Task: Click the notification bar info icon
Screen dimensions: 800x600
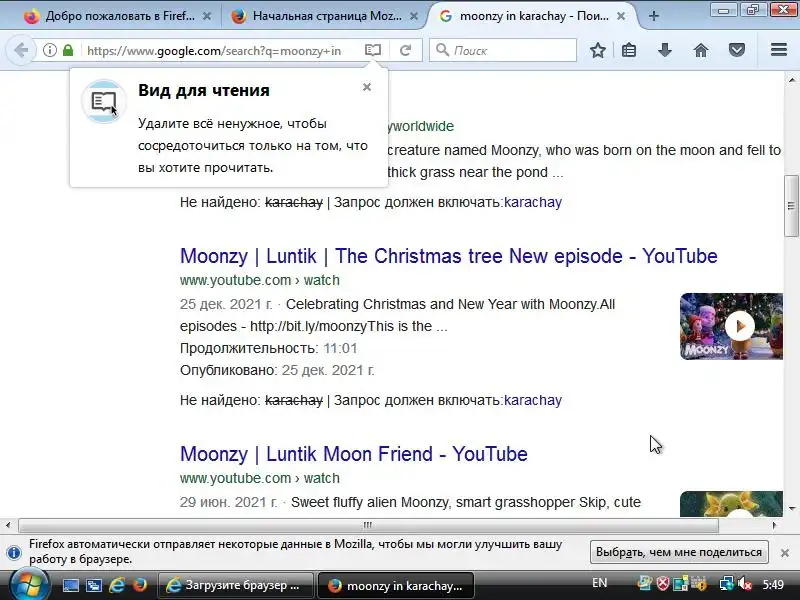Action: [14, 553]
